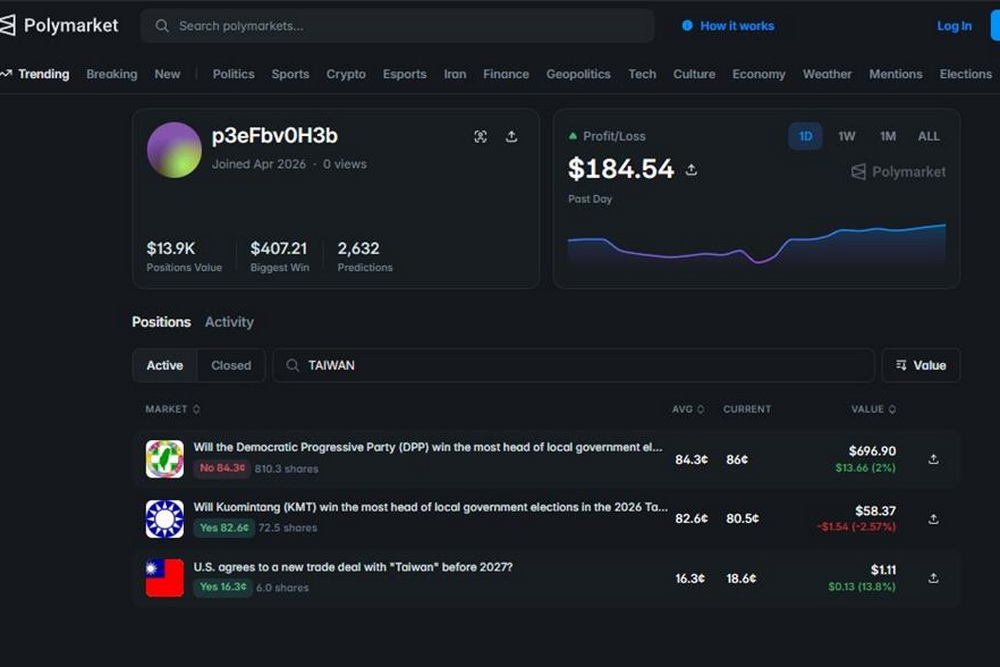Open the Kuomintang sun emblem thumbnail
1000x667 pixels.
click(165, 519)
